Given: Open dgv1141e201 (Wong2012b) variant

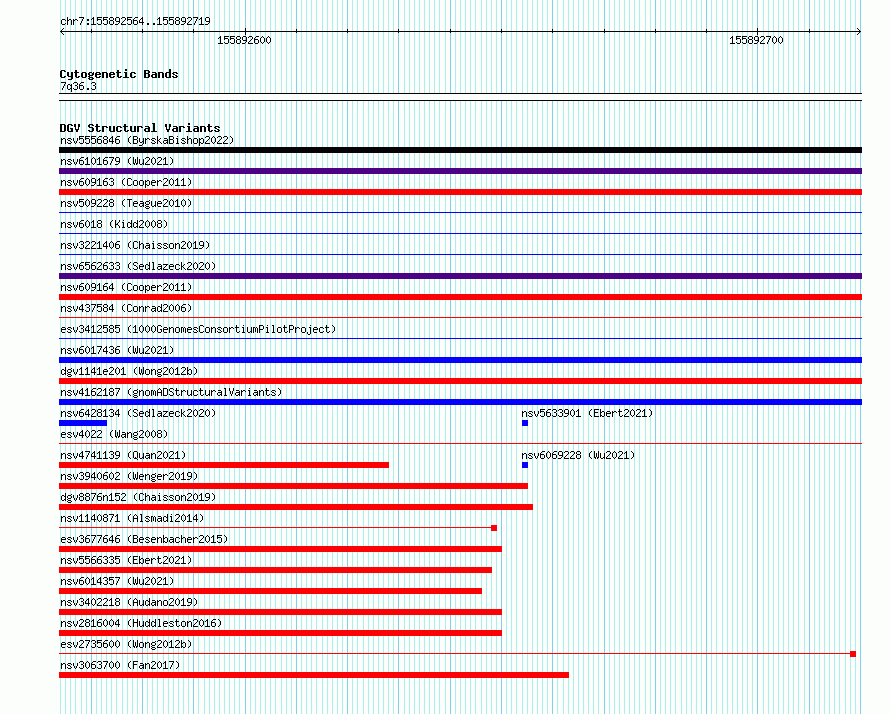Looking at the screenshot, I should [129, 371].
